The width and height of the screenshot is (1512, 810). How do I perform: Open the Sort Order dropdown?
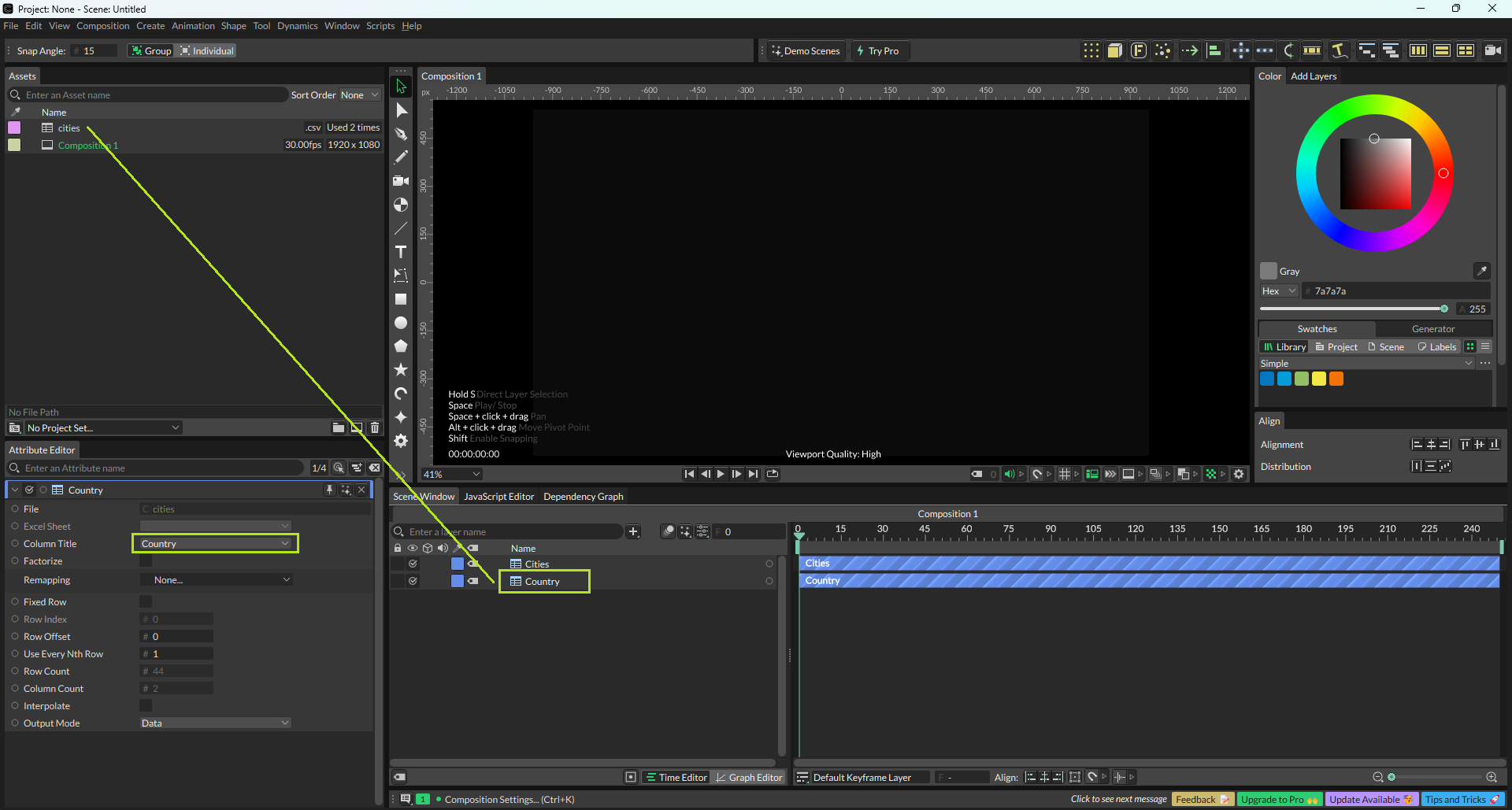(x=359, y=95)
